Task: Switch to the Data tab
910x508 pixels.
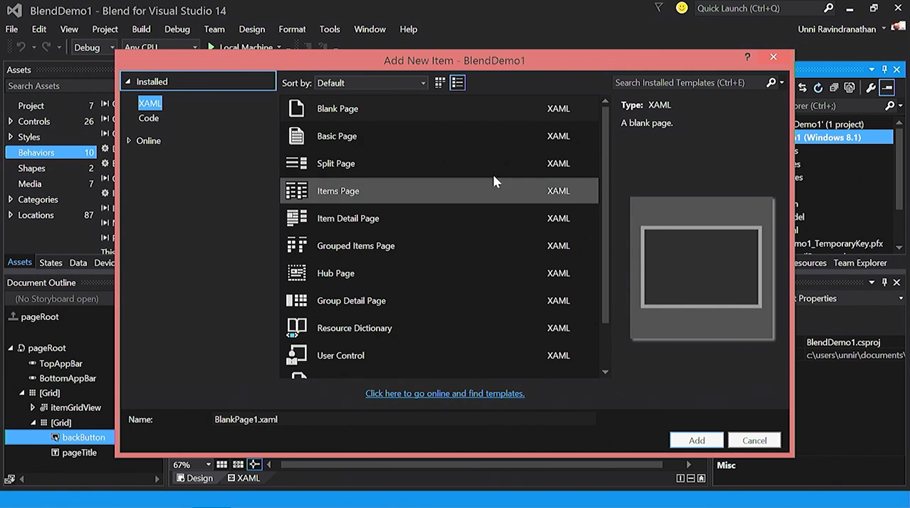Action: point(78,262)
